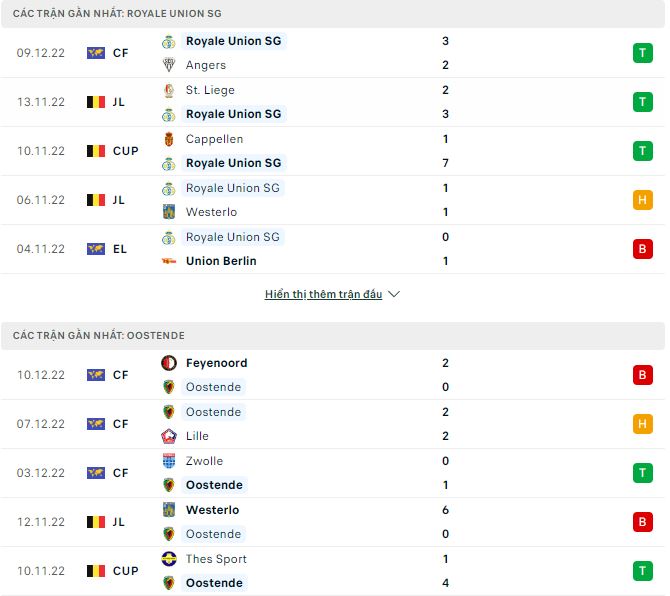Click the Thes Sport team logo
The width and height of the screenshot is (670, 596).
coord(168,559)
